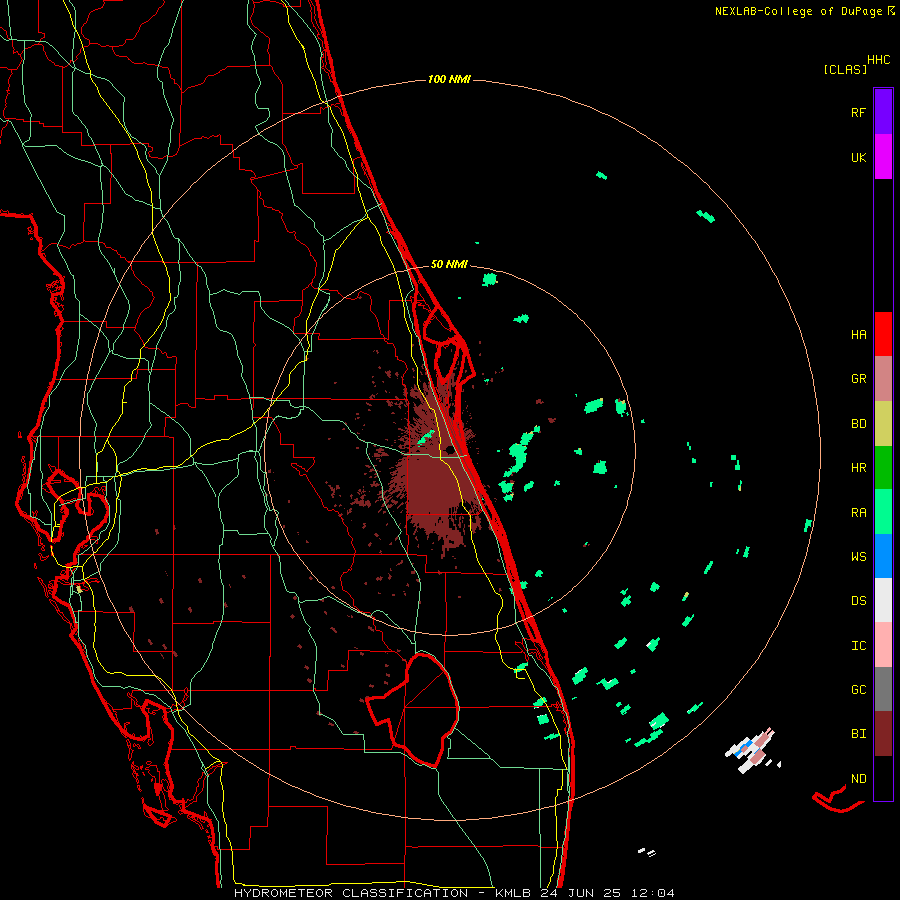Viewport: 900px width, 900px height.
Task: Click the brown BI legend color swatch
Action: pyautogui.click(x=883, y=734)
